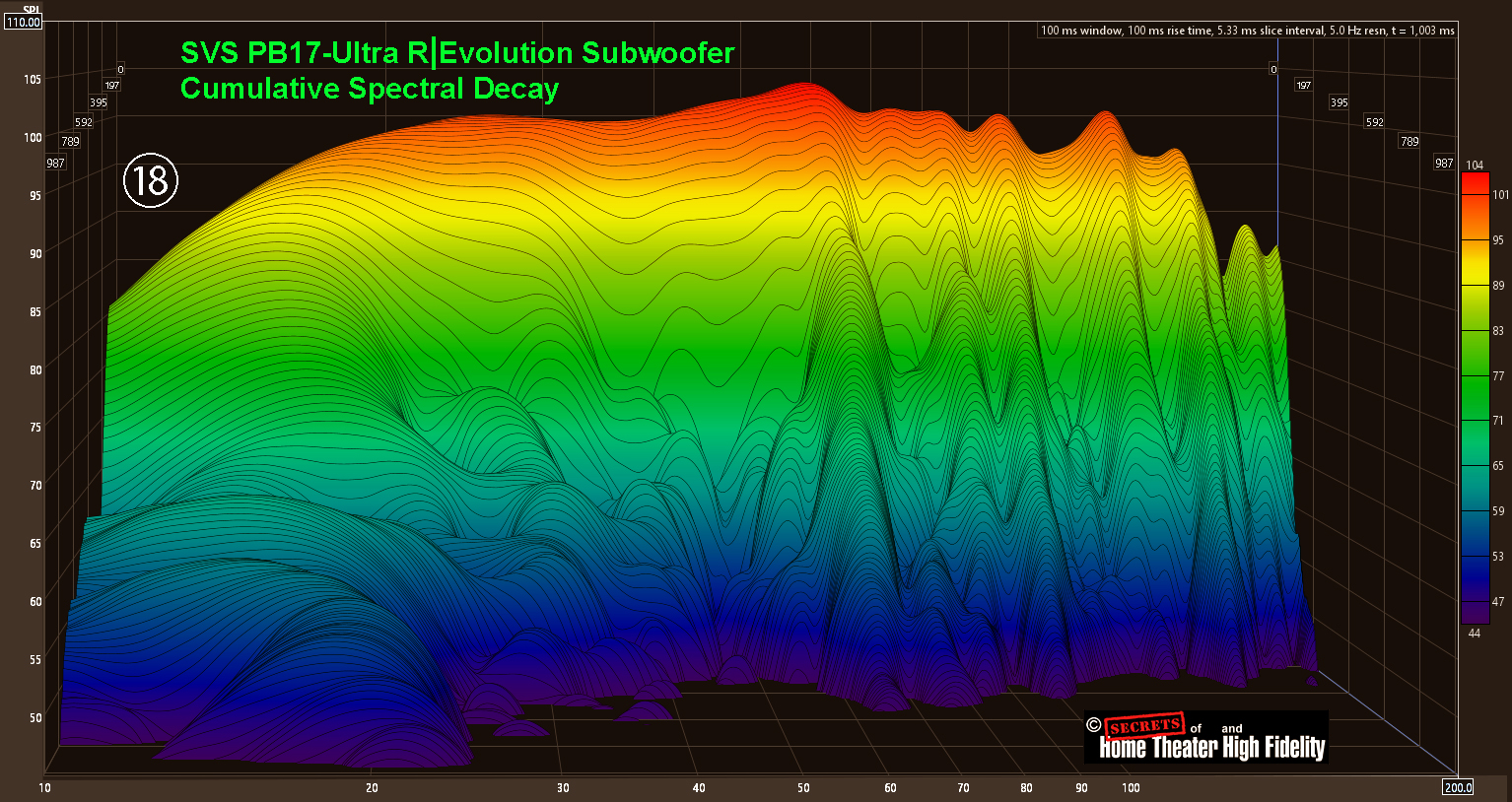Click the 105 label on the SPL axis
The width and height of the screenshot is (1512, 802).
point(33,79)
